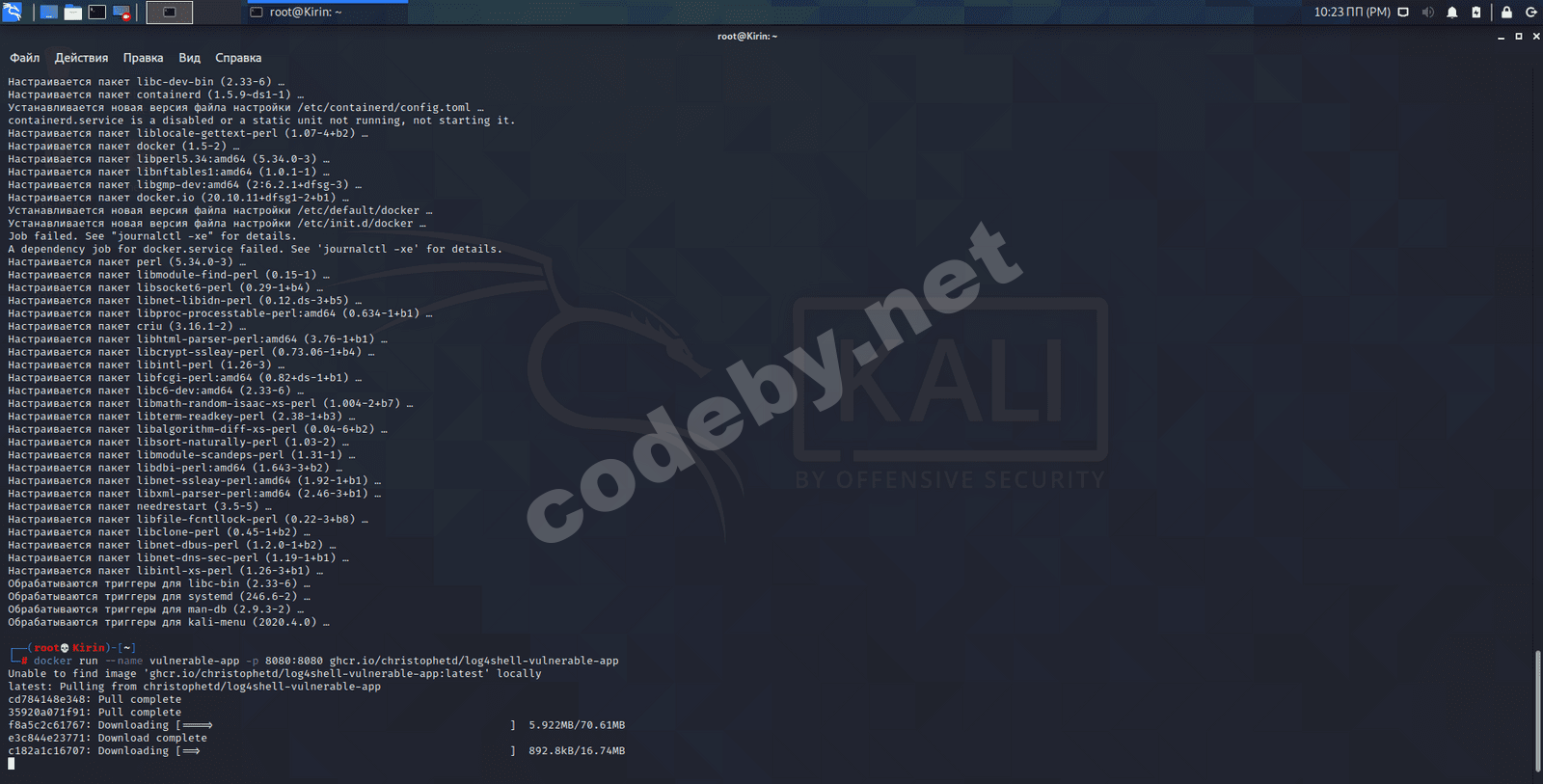1543x784 pixels.
Task: Click 'A dependency job for docker.service failed' line
Action: point(255,249)
